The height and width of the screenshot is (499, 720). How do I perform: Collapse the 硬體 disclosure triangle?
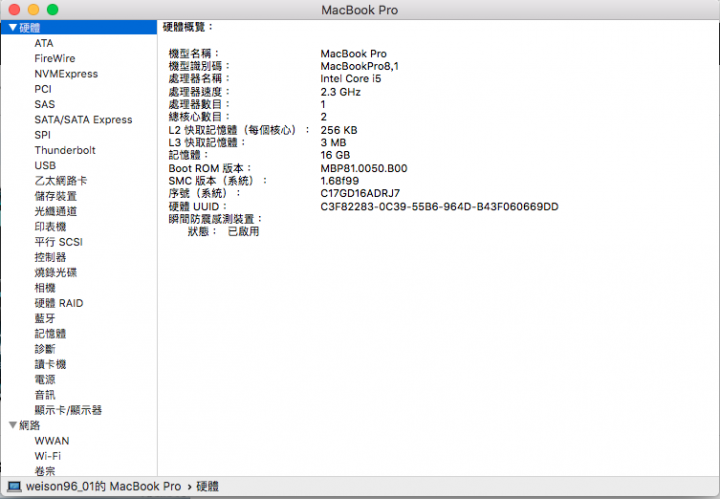point(13,28)
